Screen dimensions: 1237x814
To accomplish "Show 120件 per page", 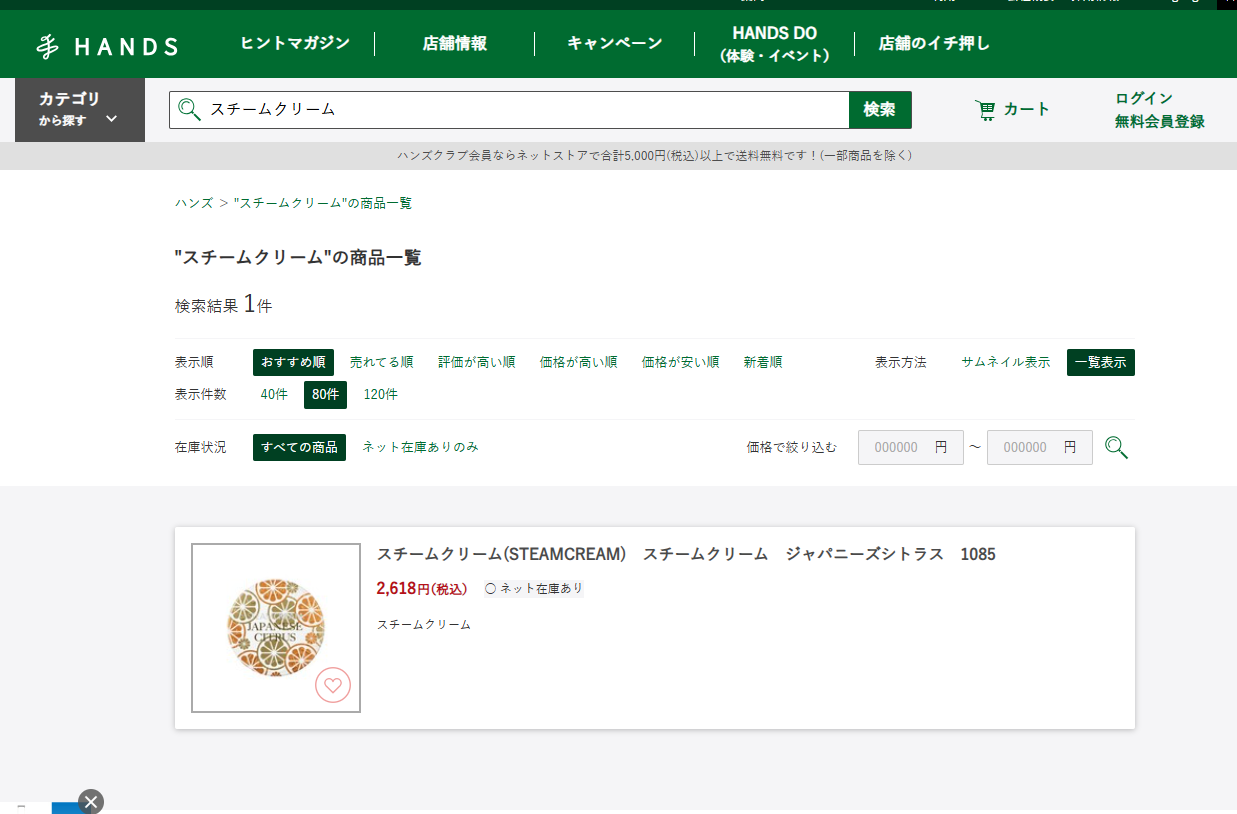I will 380,395.
